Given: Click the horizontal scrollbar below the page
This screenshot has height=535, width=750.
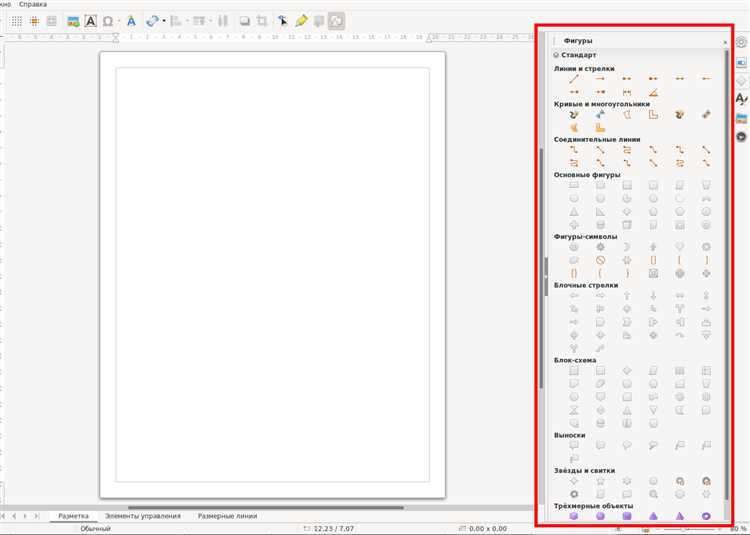Looking at the screenshot, I should click(266, 508).
